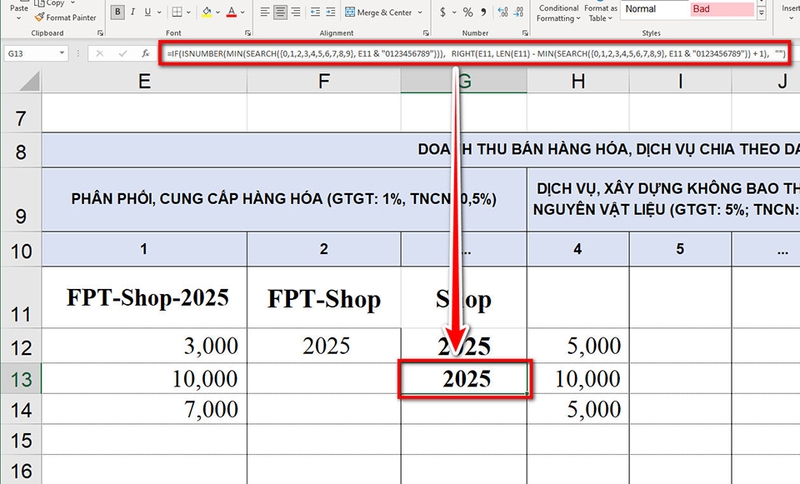Apply cell borders icon

coord(177,12)
